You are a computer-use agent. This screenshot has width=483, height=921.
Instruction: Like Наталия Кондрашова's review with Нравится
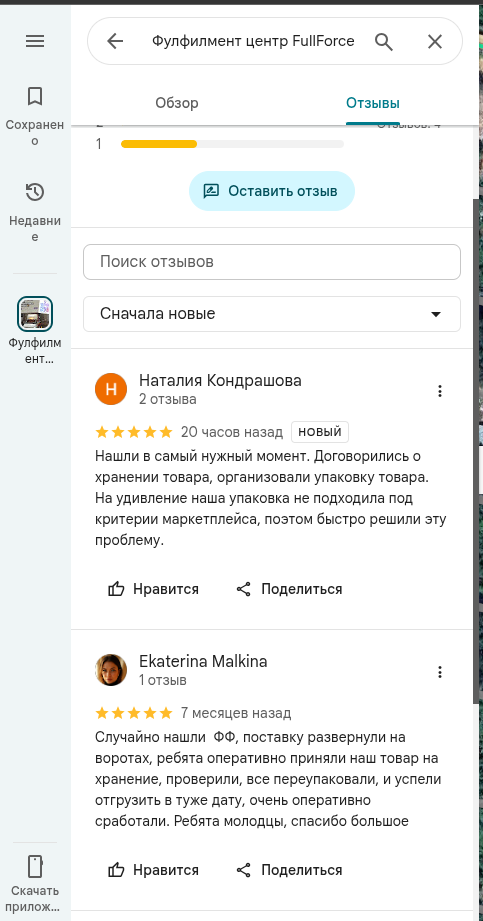pos(153,589)
